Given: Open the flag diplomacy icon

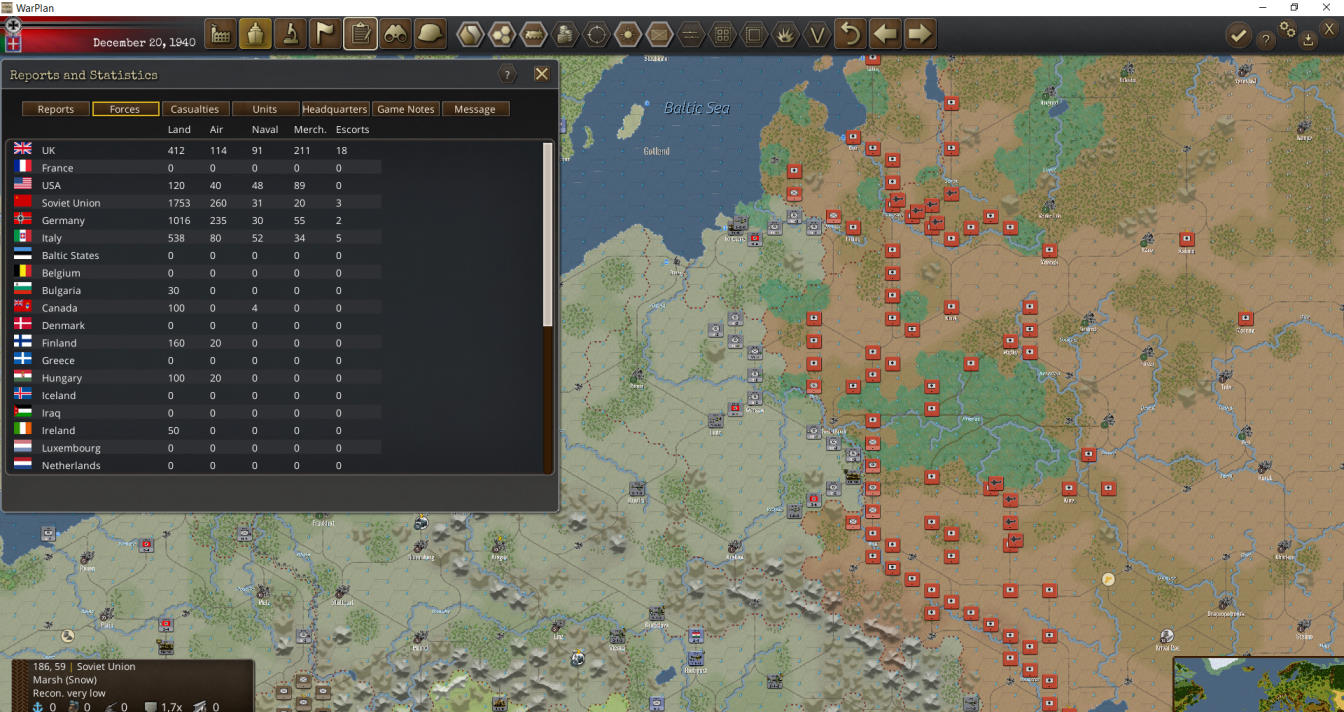Looking at the screenshot, I should (325, 34).
